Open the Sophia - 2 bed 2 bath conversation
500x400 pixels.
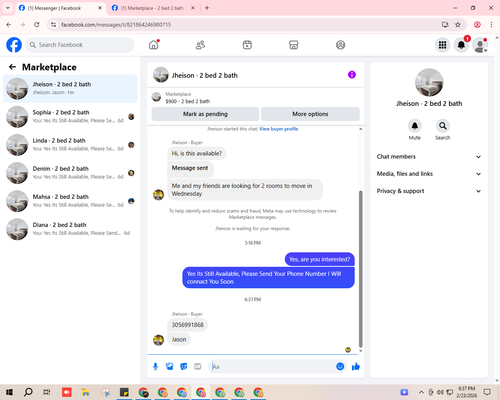[70, 117]
